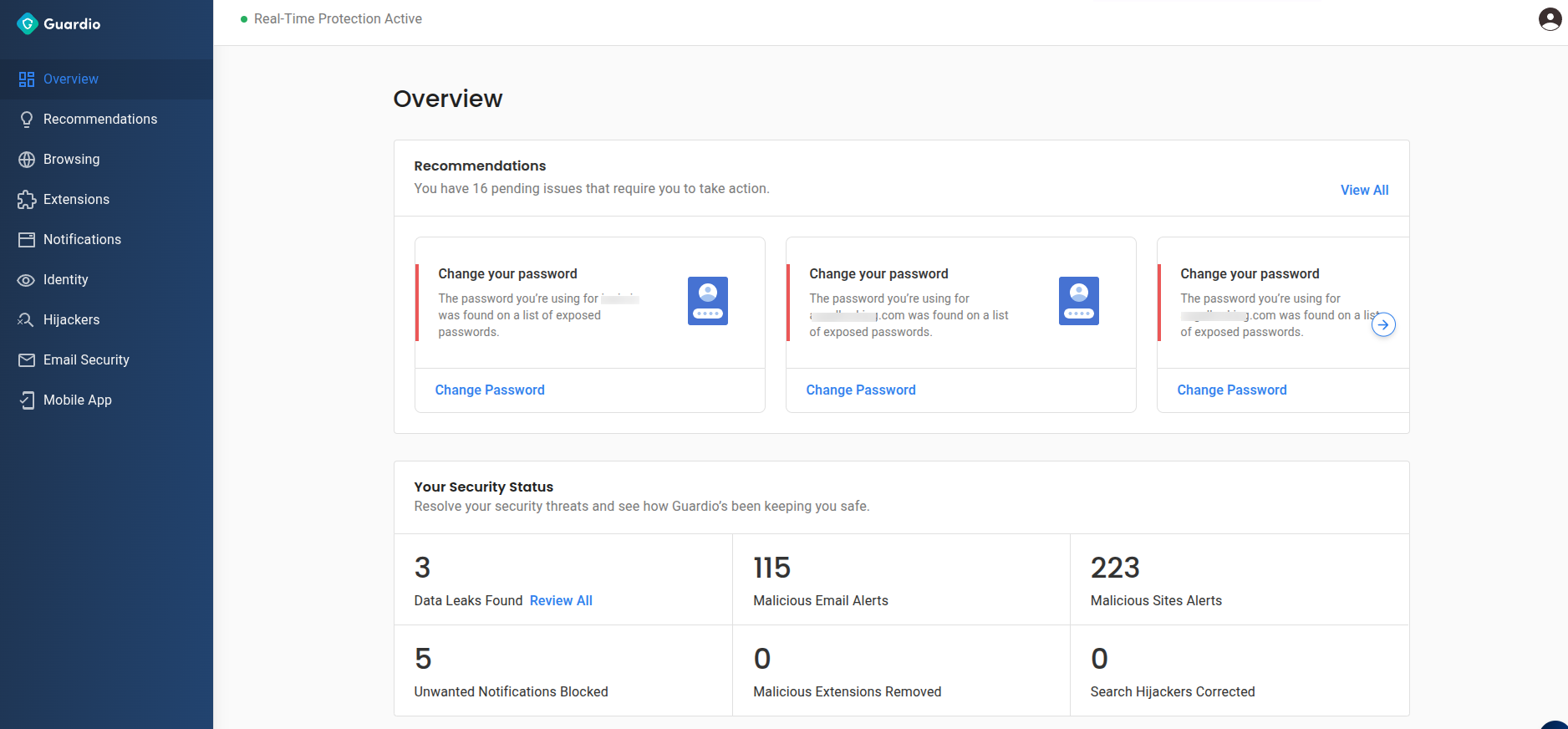
Task: Click the 3 Data Leaks Found count
Action: point(423,568)
